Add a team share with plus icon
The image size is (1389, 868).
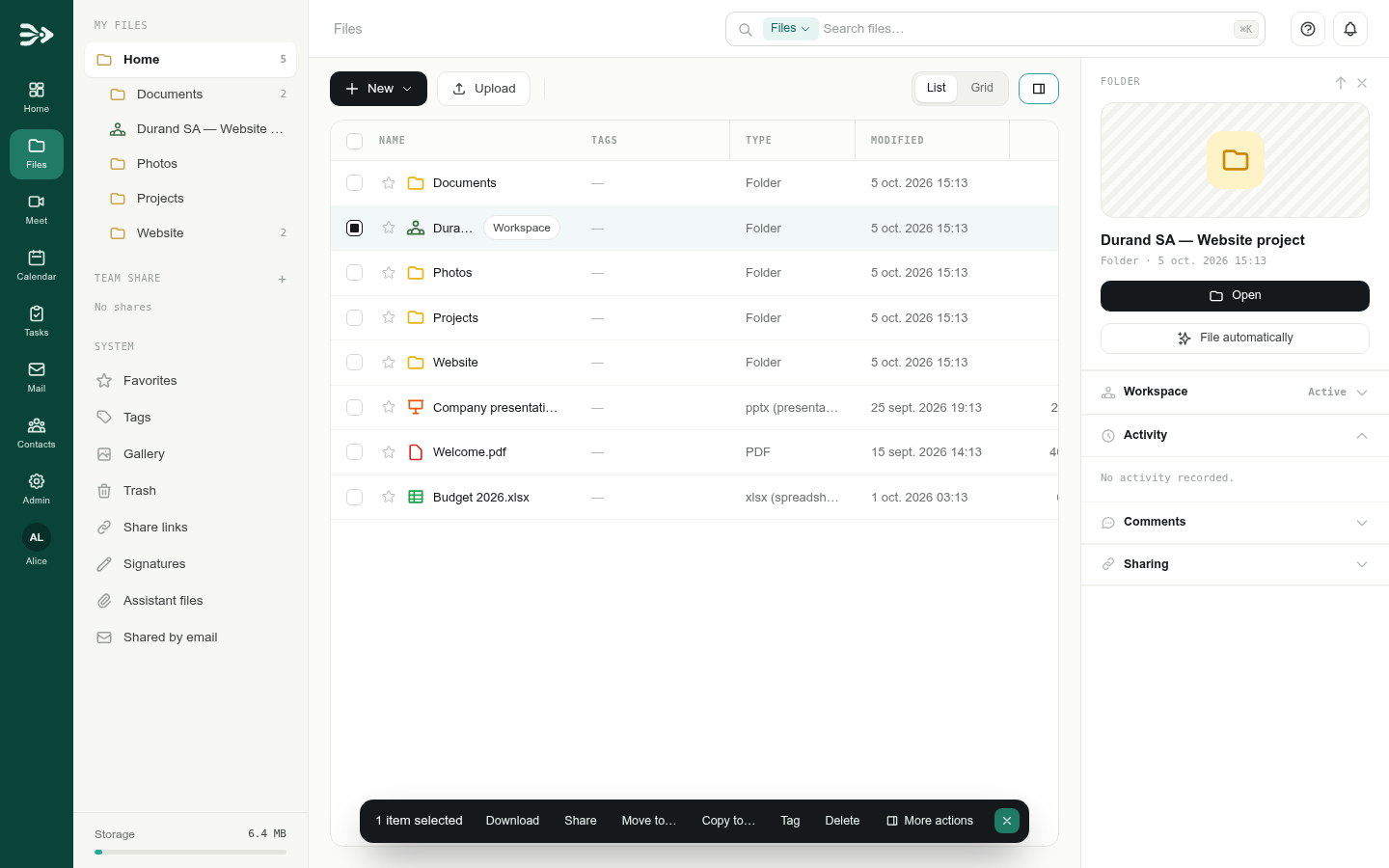click(x=283, y=279)
